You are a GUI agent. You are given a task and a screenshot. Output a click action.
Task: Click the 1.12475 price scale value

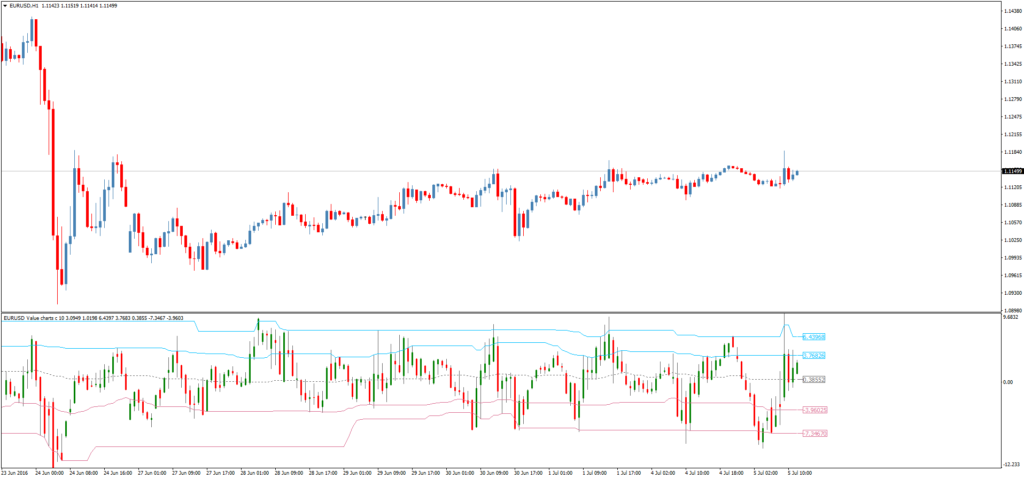click(x=1010, y=117)
